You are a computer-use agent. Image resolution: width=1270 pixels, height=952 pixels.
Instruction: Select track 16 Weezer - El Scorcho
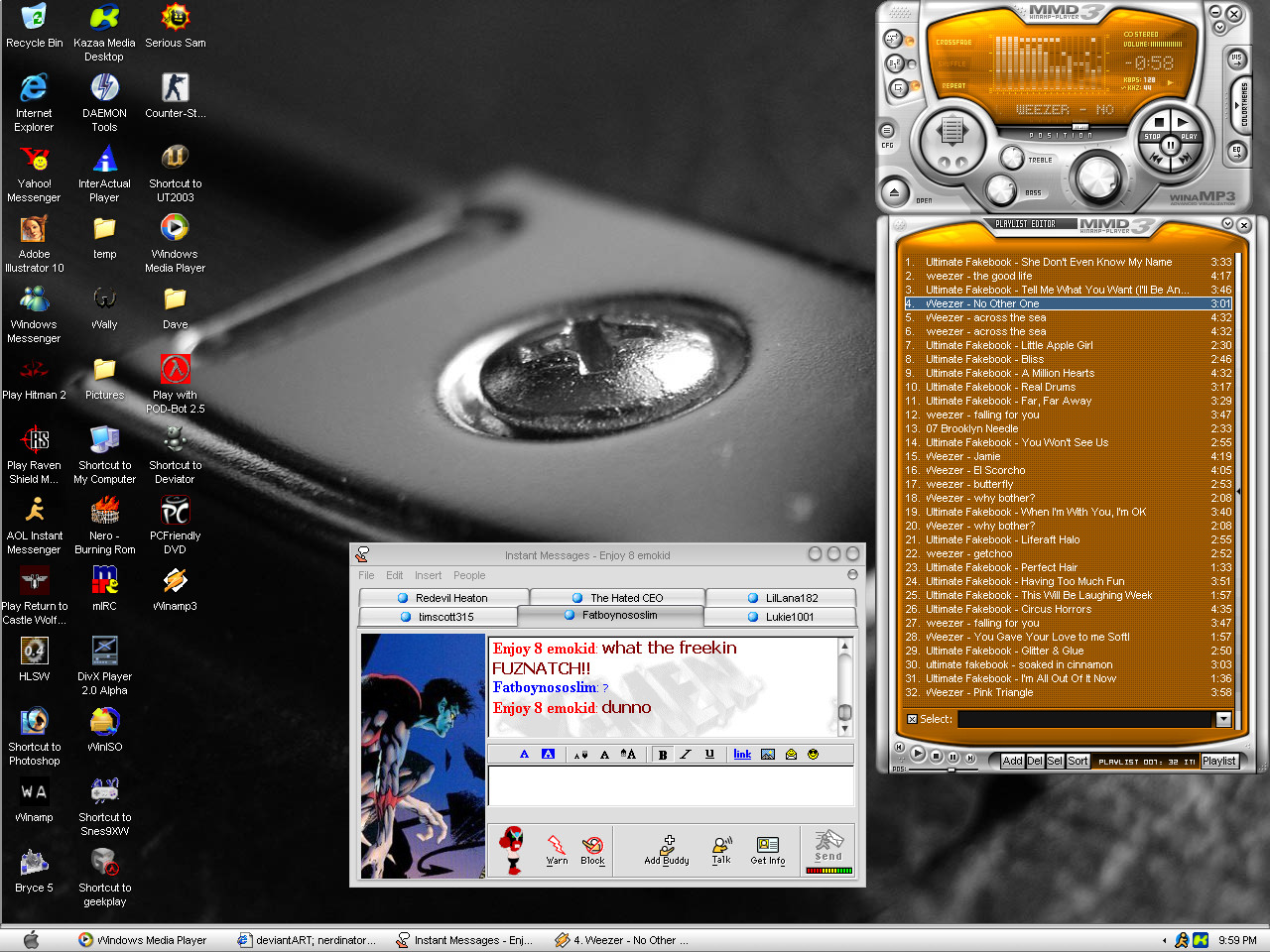pyautogui.click(x=1068, y=470)
